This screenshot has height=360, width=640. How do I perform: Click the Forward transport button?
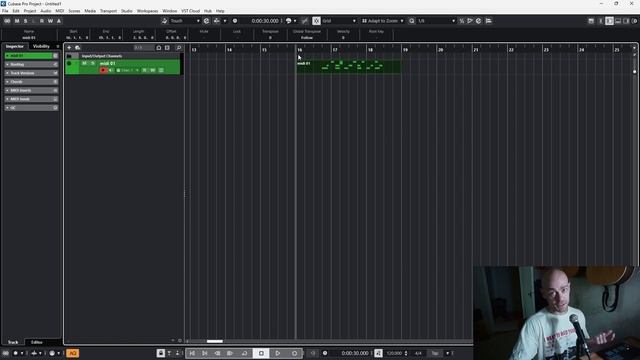[x=230, y=353]
